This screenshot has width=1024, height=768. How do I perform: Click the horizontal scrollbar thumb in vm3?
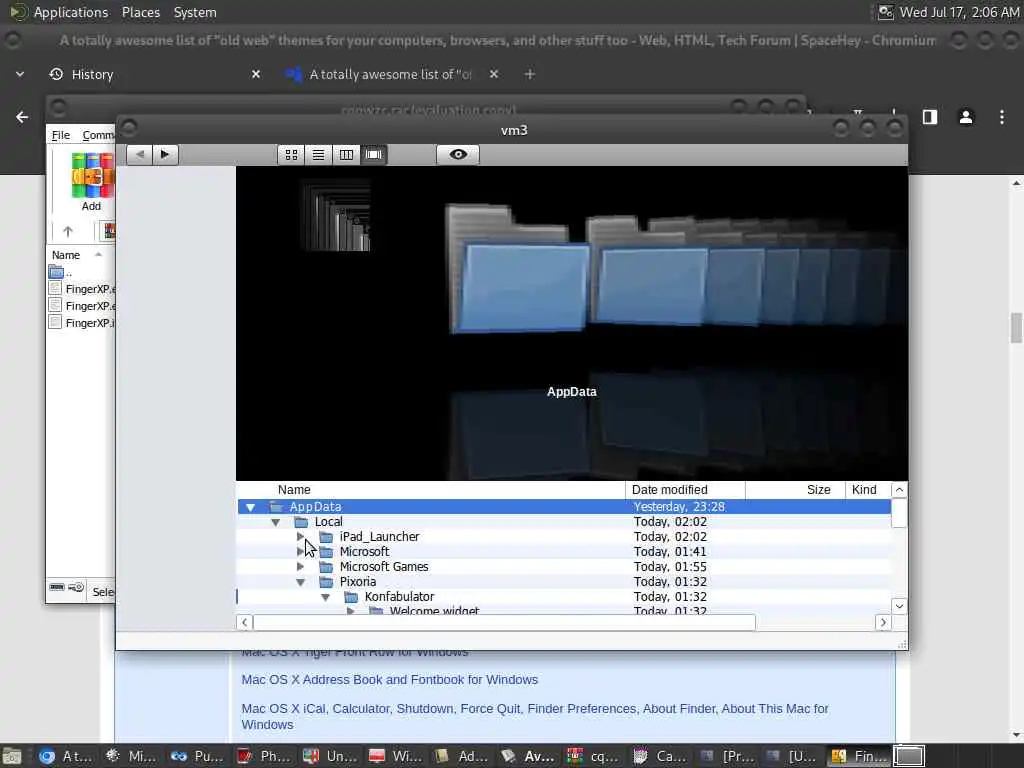(504, 622)
